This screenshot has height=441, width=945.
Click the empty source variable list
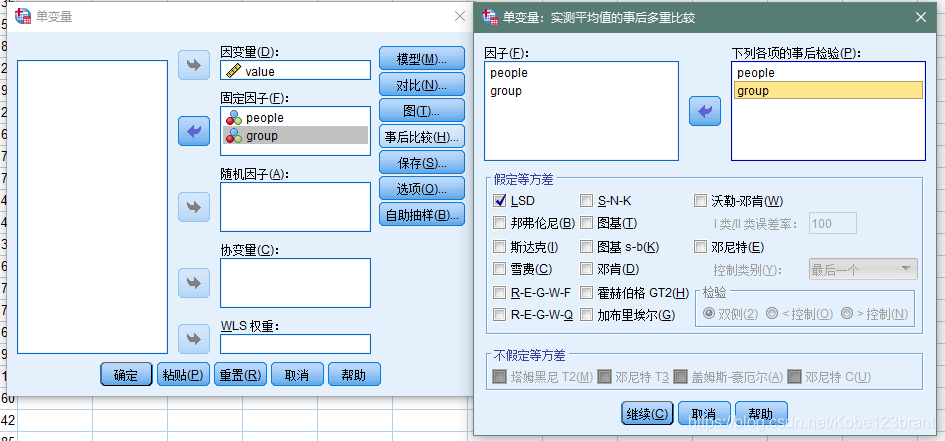coord(93,207)
